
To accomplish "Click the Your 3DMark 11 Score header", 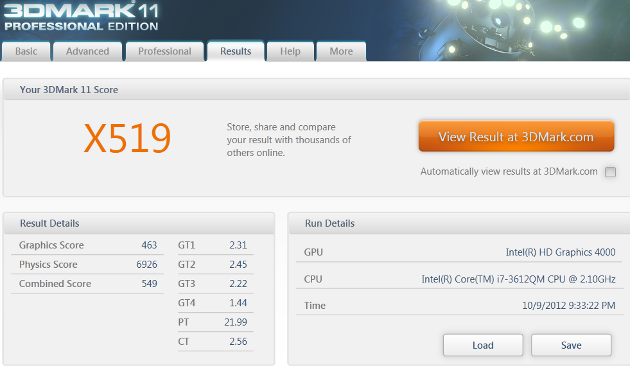I will click(x=317, y=90).
